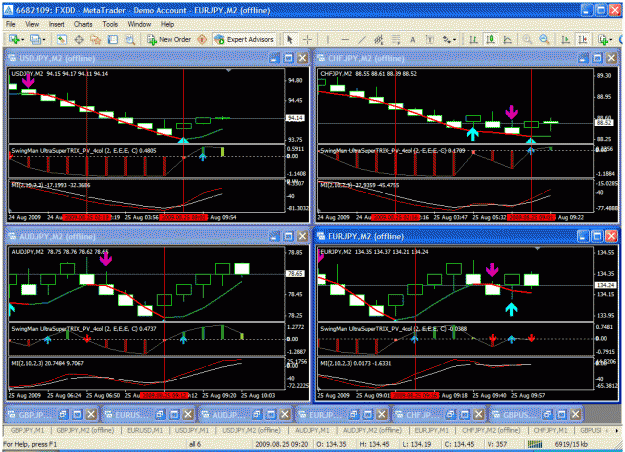Expand the Indicators dropdown arrow
The height and width of the screenshot is (452, 625).
[x=610, y=40]
